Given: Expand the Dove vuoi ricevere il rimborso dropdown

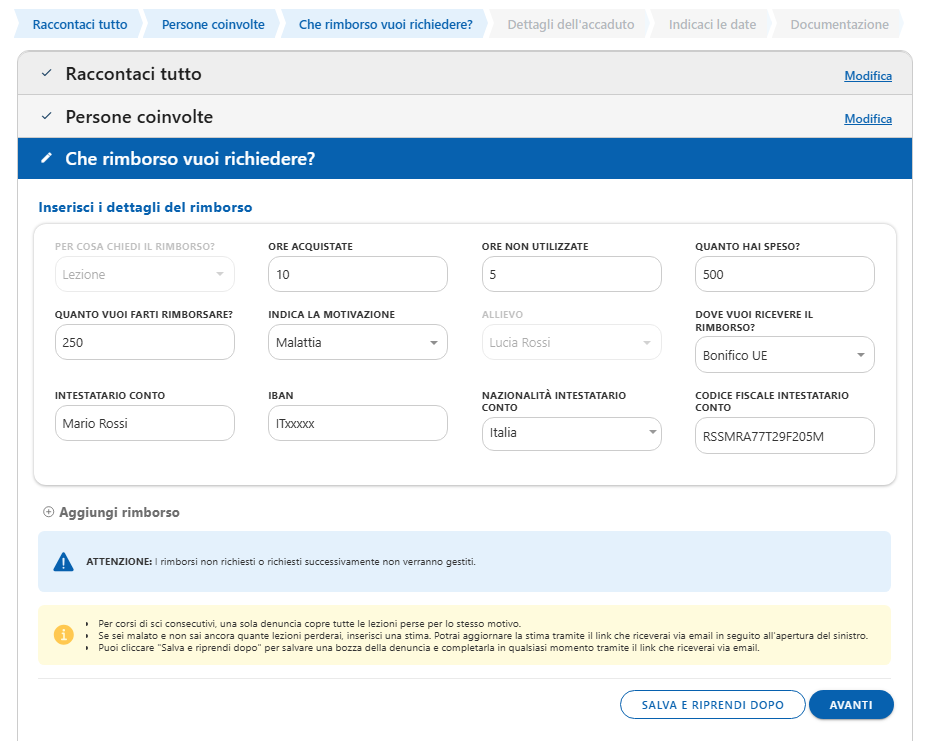Looking at the screenshot, I should coord(784,355).
